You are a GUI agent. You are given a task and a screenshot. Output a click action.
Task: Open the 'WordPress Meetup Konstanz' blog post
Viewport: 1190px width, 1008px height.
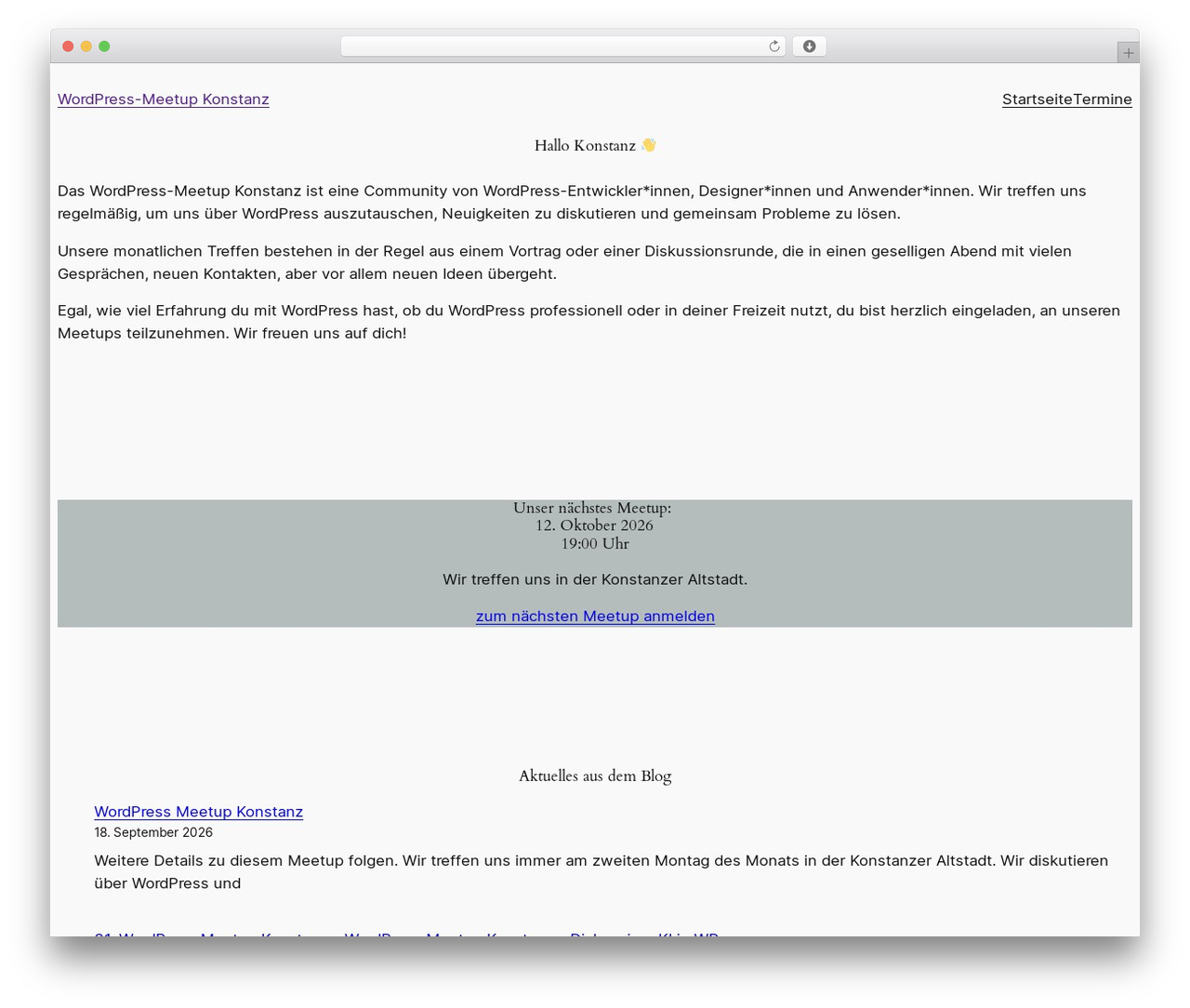tap(199, 812)
